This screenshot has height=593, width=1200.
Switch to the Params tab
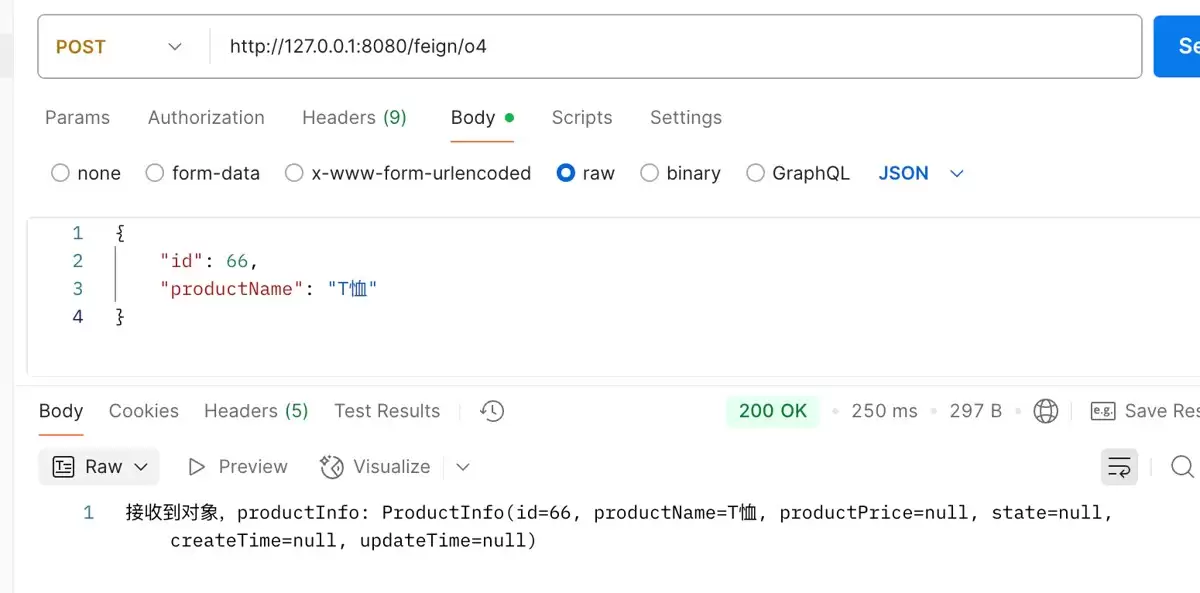[x=77, y=117]
